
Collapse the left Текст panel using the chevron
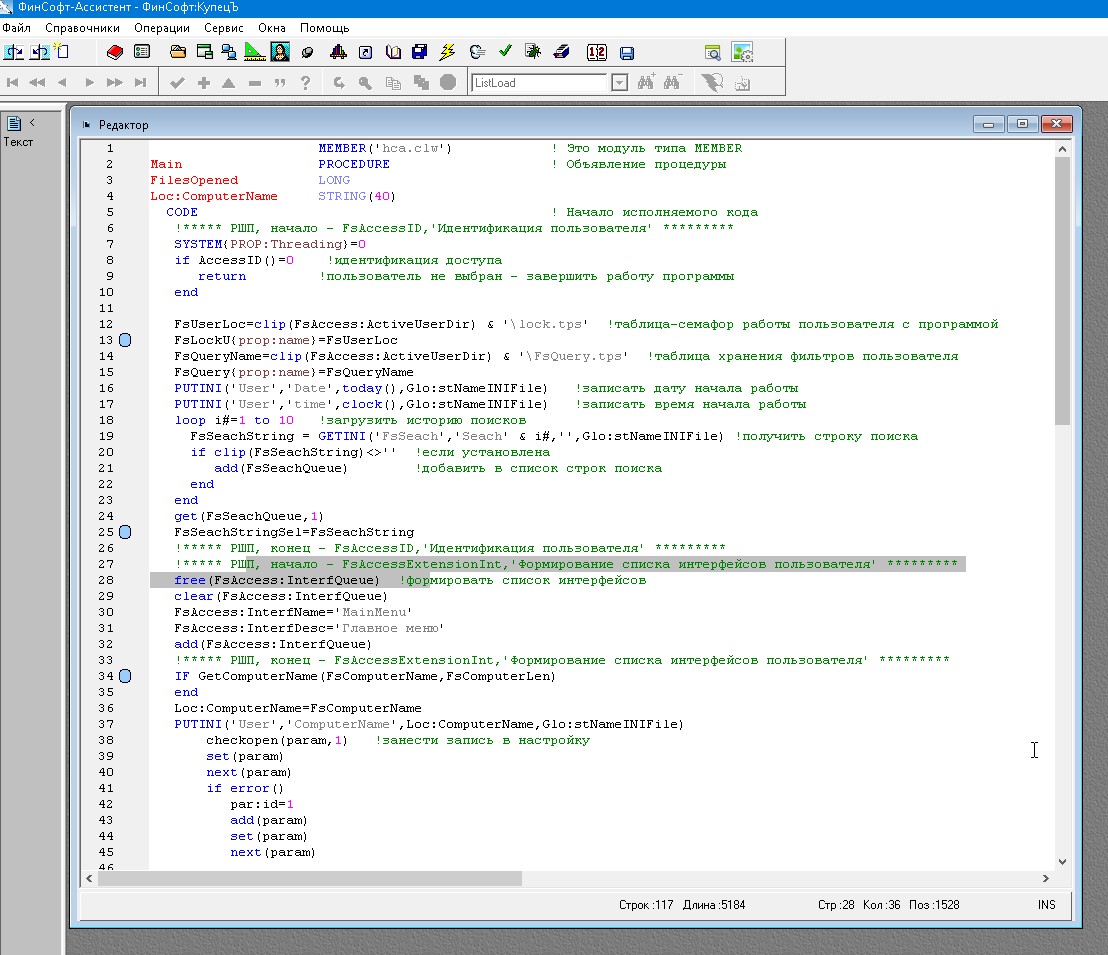coord(32,123)
